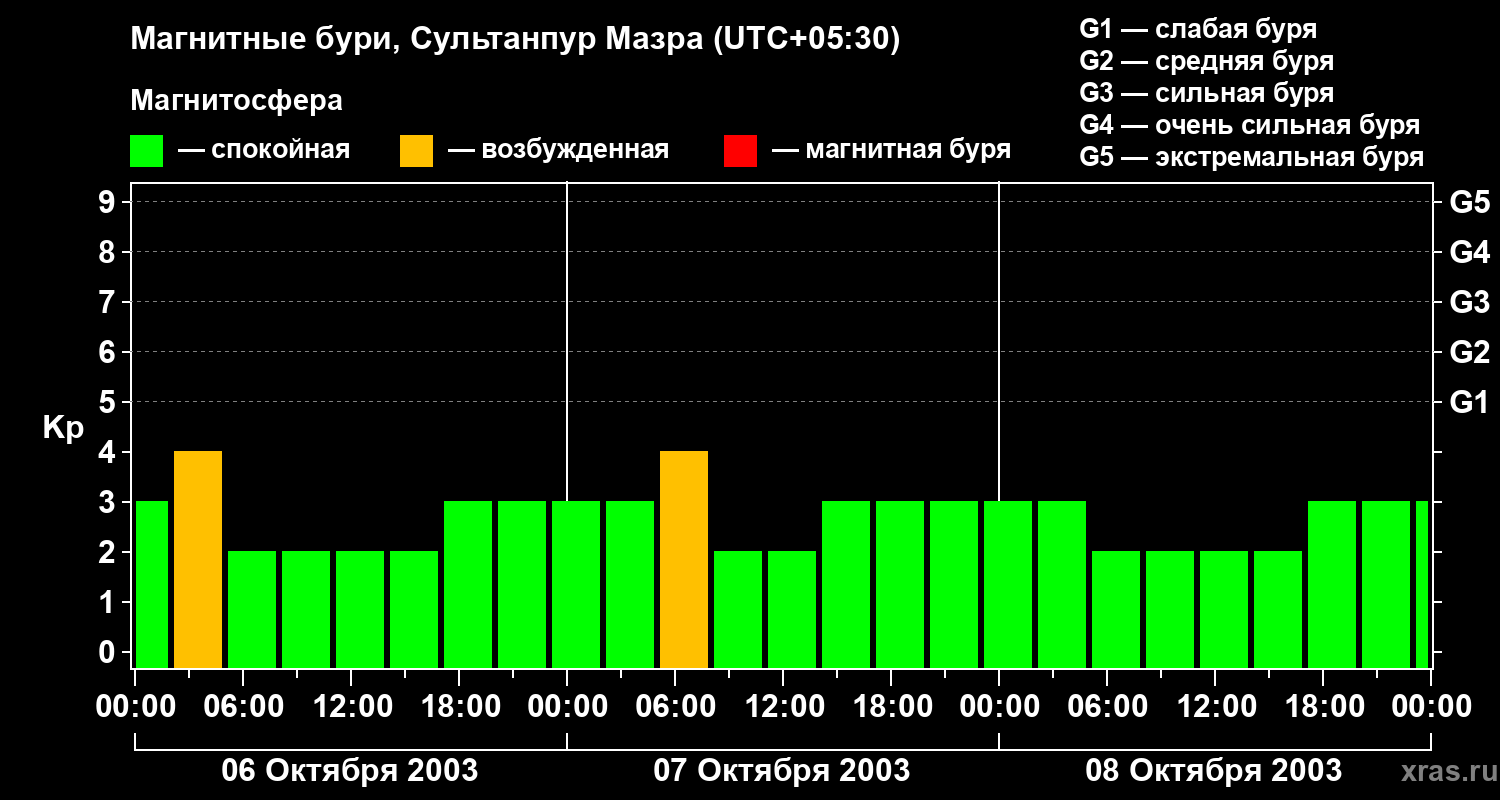Click the 08 Октября 2003 date label
Image resolution: width=1500 pixels, height=800 pixels.
coord(1214,771)
